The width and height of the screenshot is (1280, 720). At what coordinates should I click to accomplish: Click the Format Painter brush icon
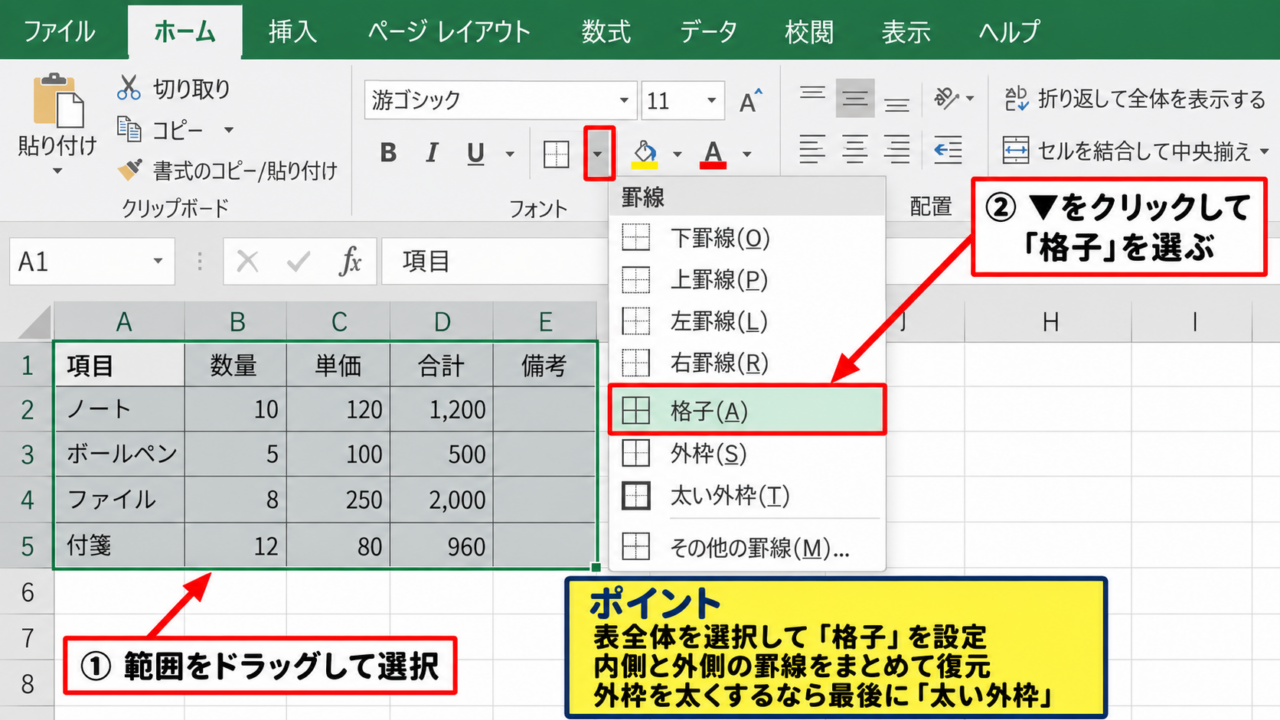[x=129, y=171]
